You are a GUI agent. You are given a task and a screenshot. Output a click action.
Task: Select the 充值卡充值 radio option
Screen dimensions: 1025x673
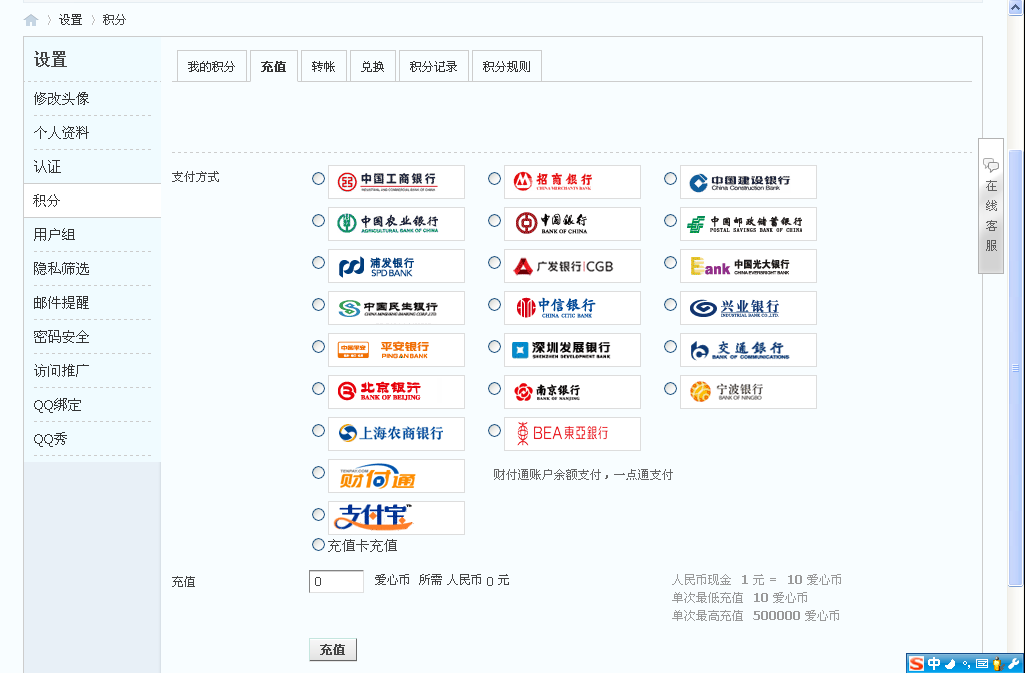click(318, 544)
